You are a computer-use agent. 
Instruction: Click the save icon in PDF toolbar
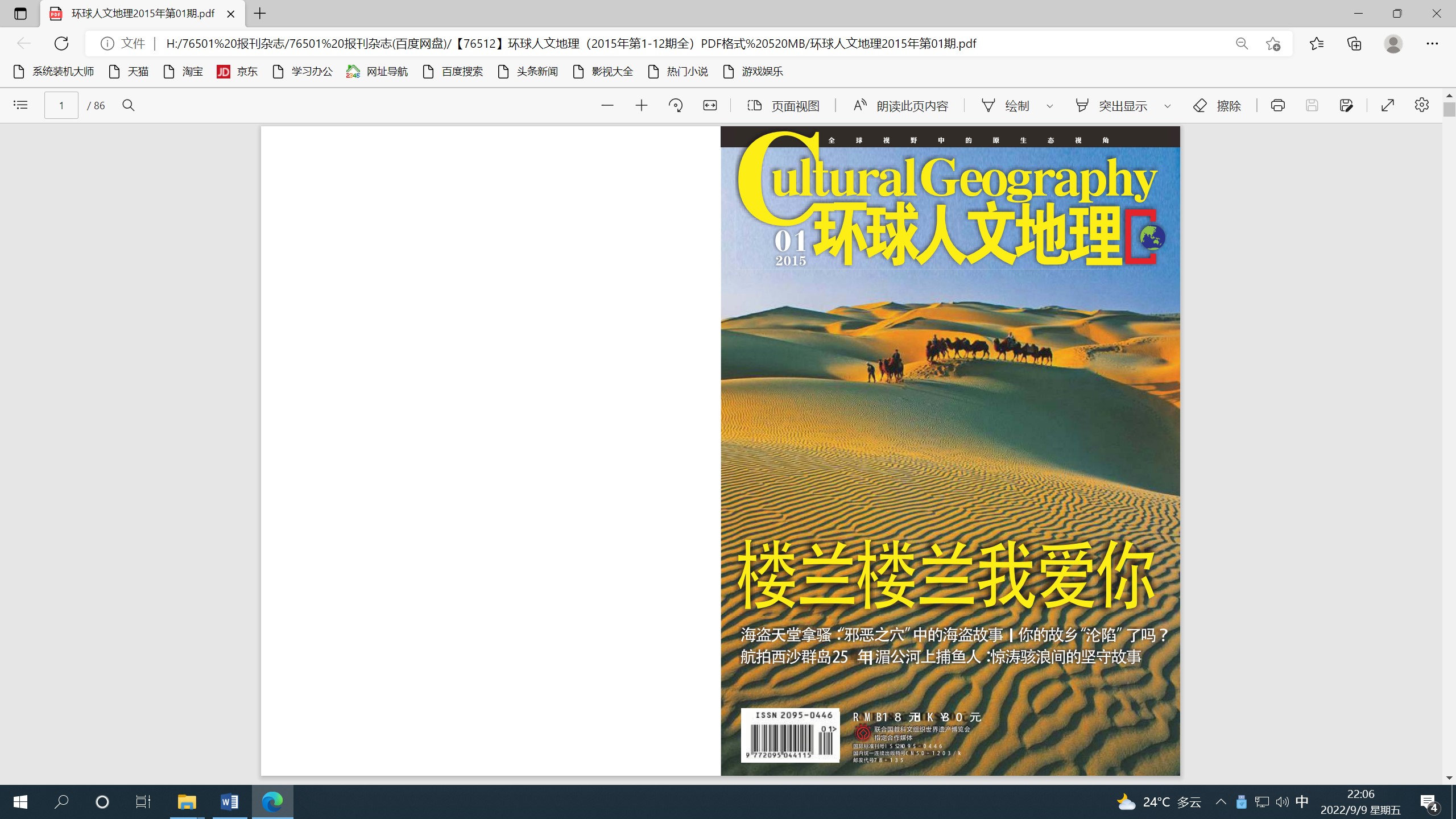pyautogui.click(x=1312, y=105)
